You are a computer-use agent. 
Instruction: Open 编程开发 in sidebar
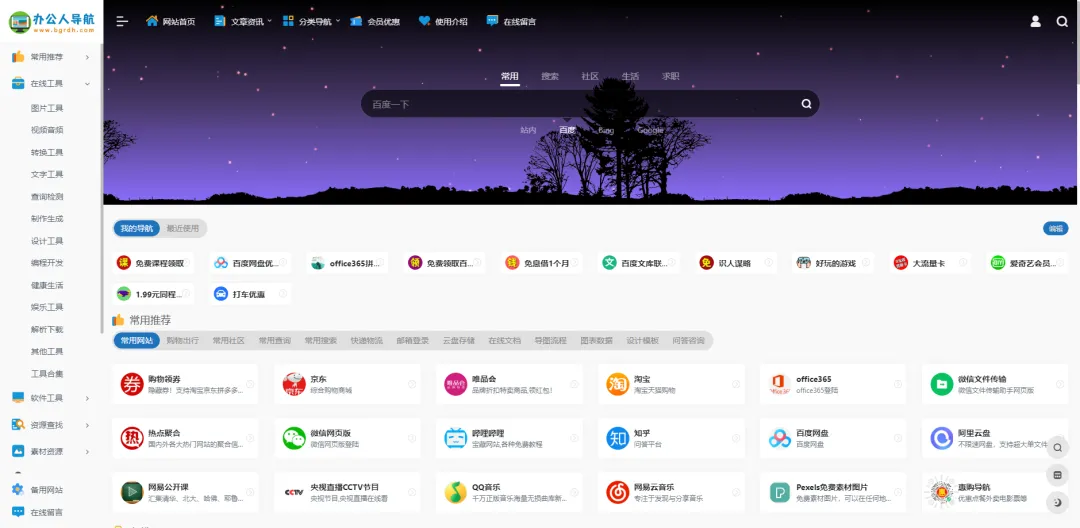[x=47, y=263]
